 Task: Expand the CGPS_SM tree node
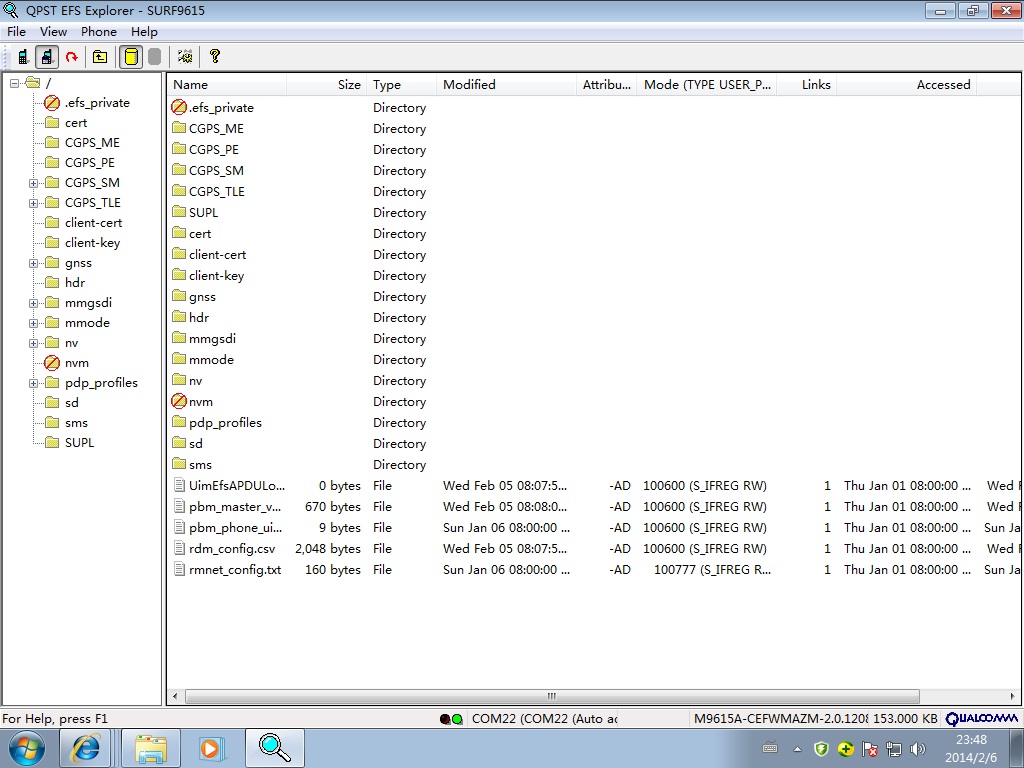(x=33, y=184)
